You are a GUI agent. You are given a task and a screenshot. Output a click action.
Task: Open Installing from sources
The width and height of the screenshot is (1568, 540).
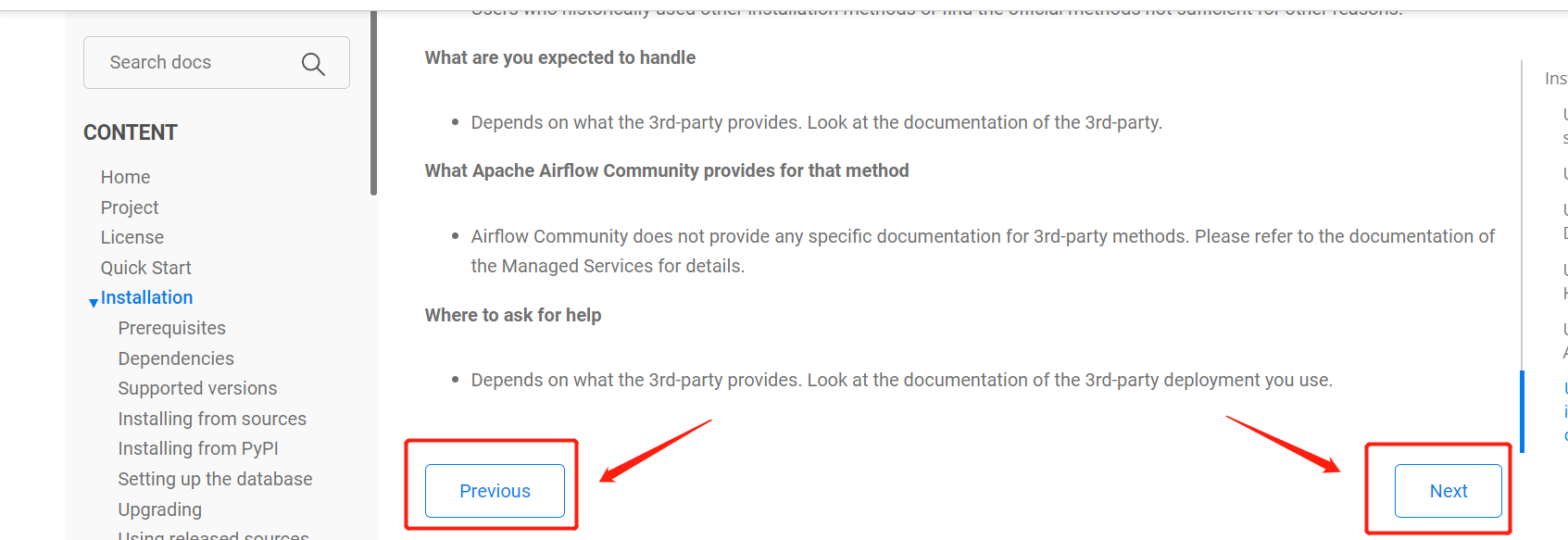[x=212, y=418]
